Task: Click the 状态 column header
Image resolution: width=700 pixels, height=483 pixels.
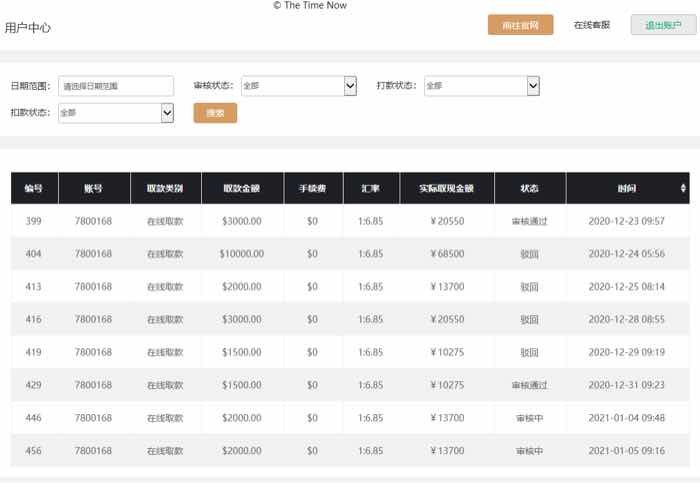Action: 530,188
